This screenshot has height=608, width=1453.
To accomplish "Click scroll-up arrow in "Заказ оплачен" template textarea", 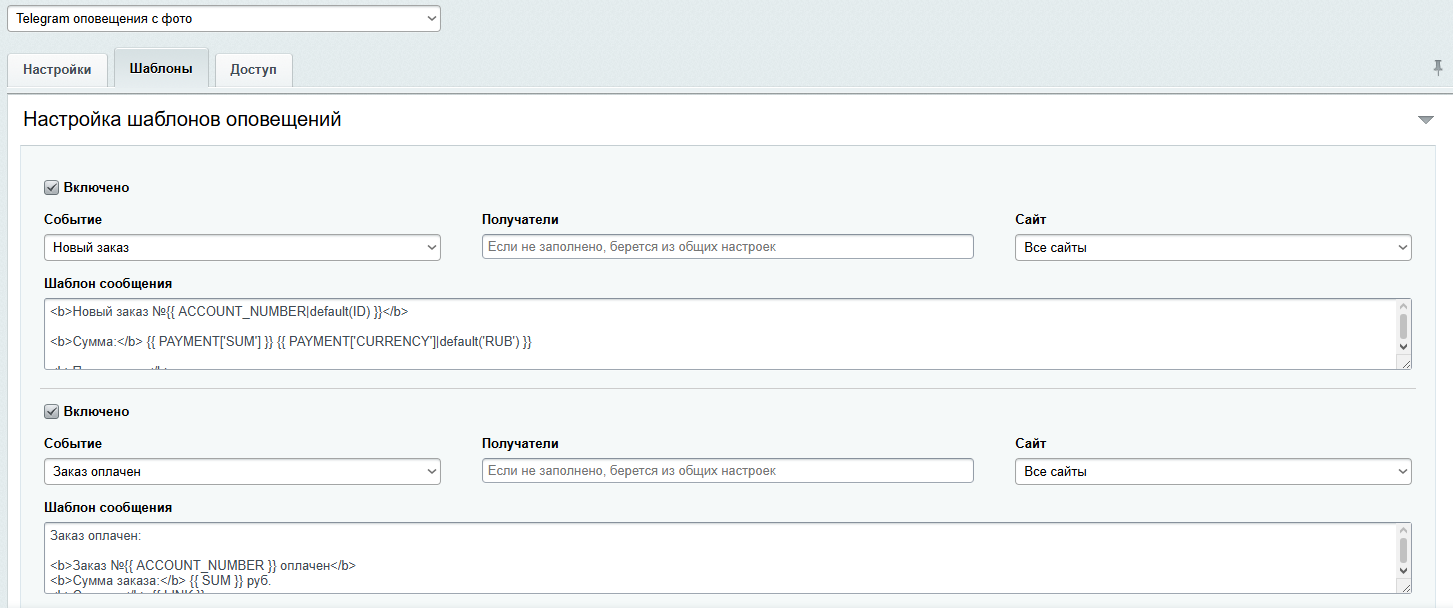I will click(x=1403, y=531).
